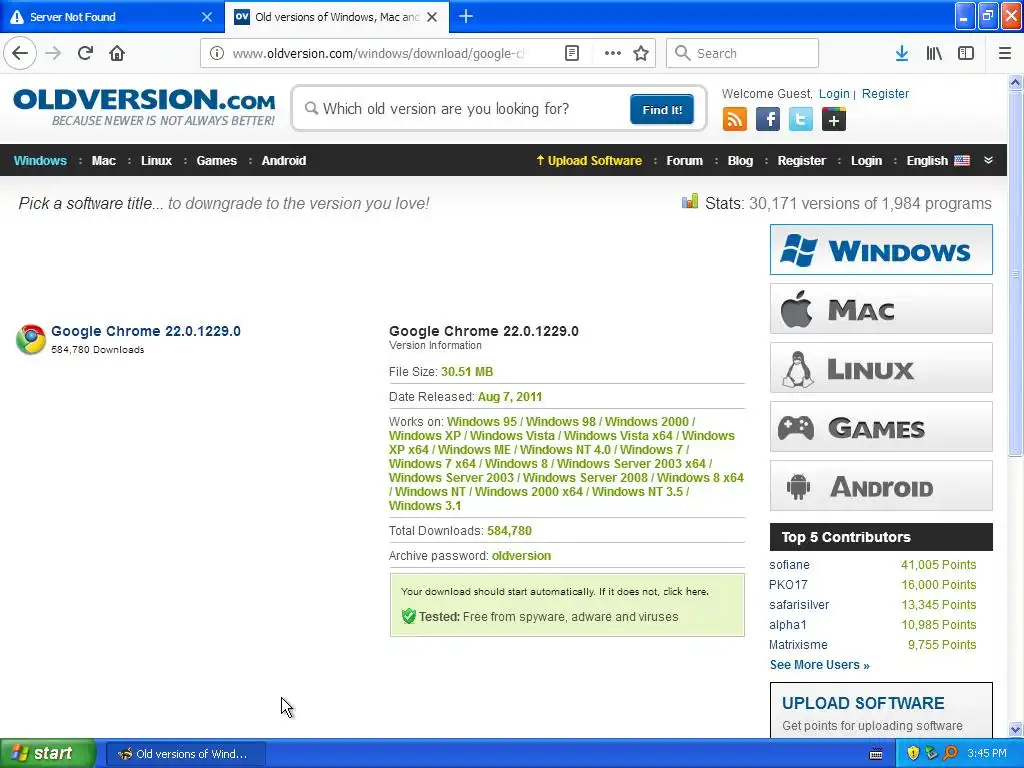Open the downloads arrow panel

pos(902,53)
